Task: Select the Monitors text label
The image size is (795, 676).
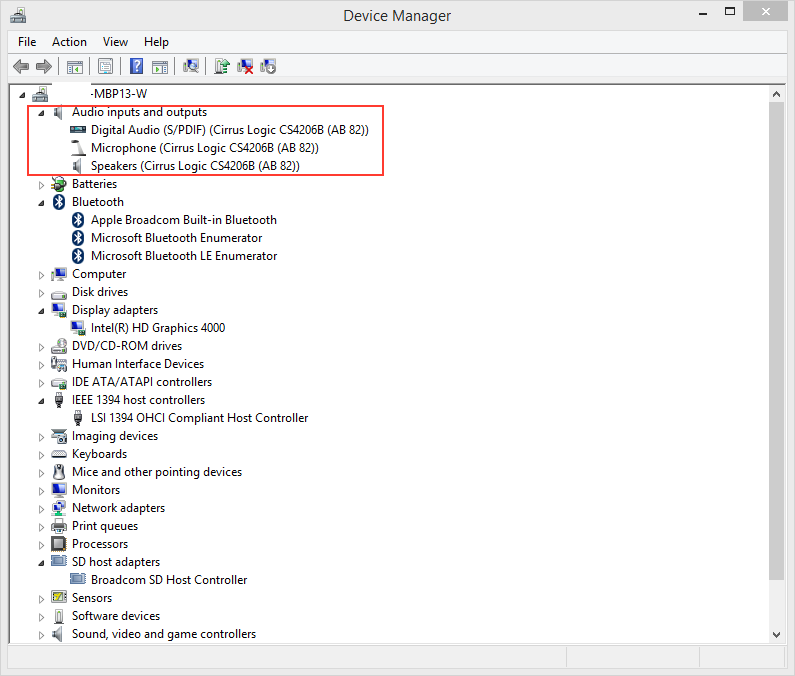Action: click(96, 490)
